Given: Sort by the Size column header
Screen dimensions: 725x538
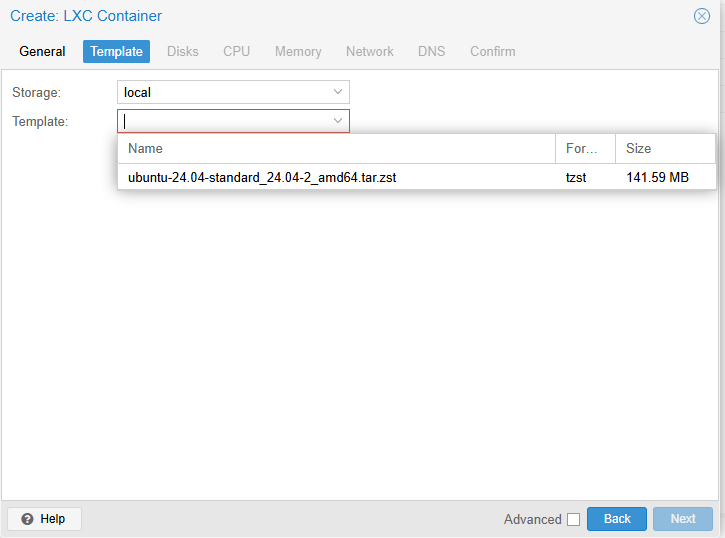Looking at the screenshot, I should 665,148.
